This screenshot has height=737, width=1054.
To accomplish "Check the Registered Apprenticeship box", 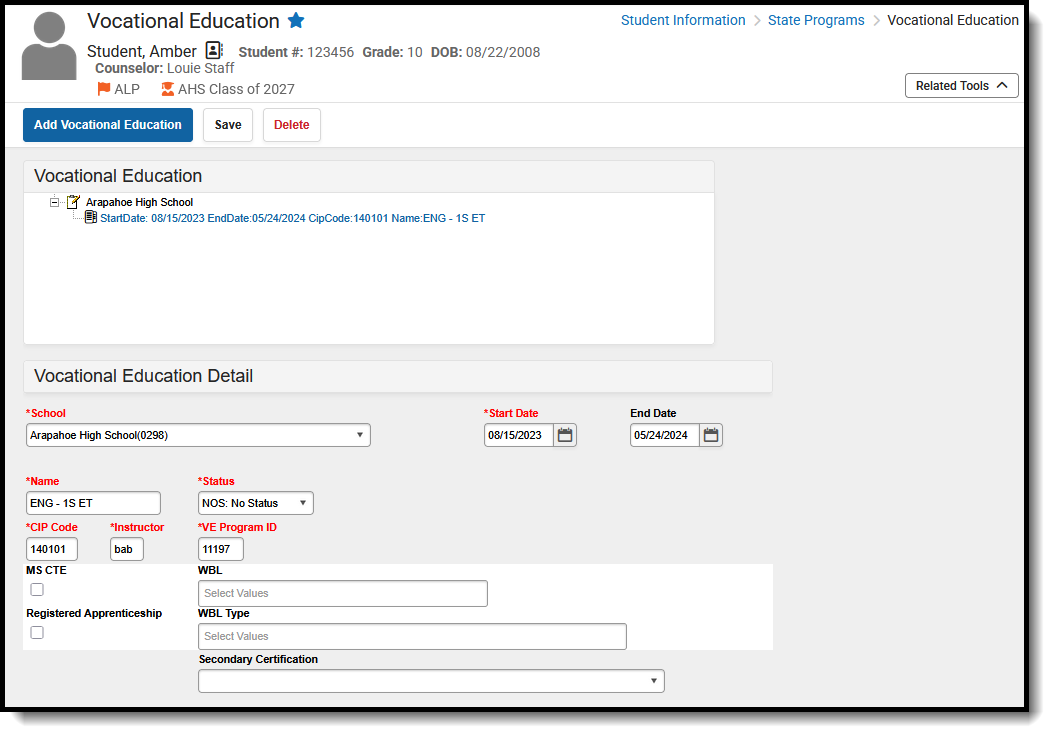I will (x=37, y=632).
